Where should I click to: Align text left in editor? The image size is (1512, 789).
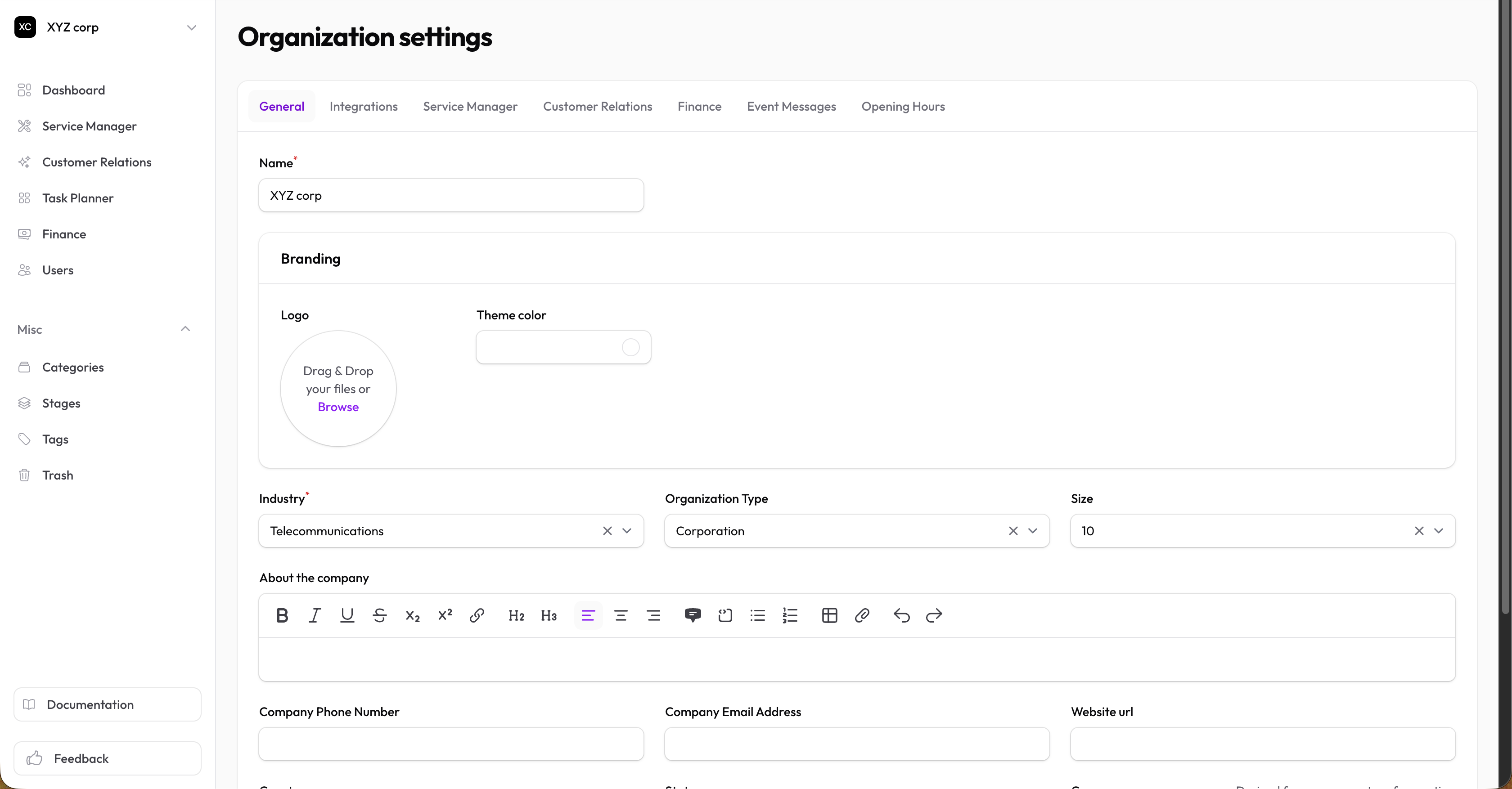click(588, 615)
